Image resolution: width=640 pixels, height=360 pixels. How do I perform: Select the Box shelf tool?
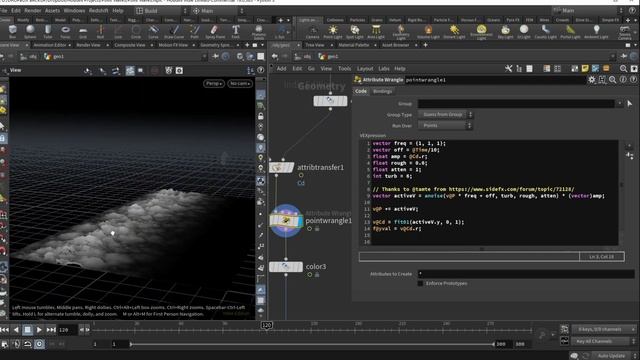click(13, 31)
